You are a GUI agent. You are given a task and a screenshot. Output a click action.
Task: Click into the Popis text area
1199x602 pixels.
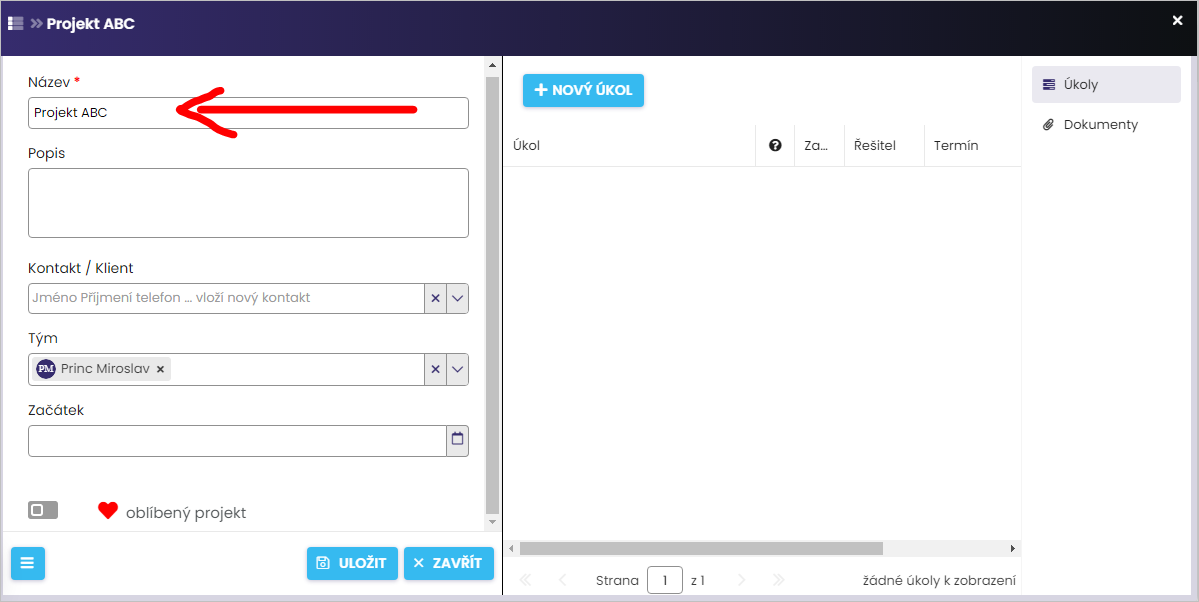pos(248,203)
